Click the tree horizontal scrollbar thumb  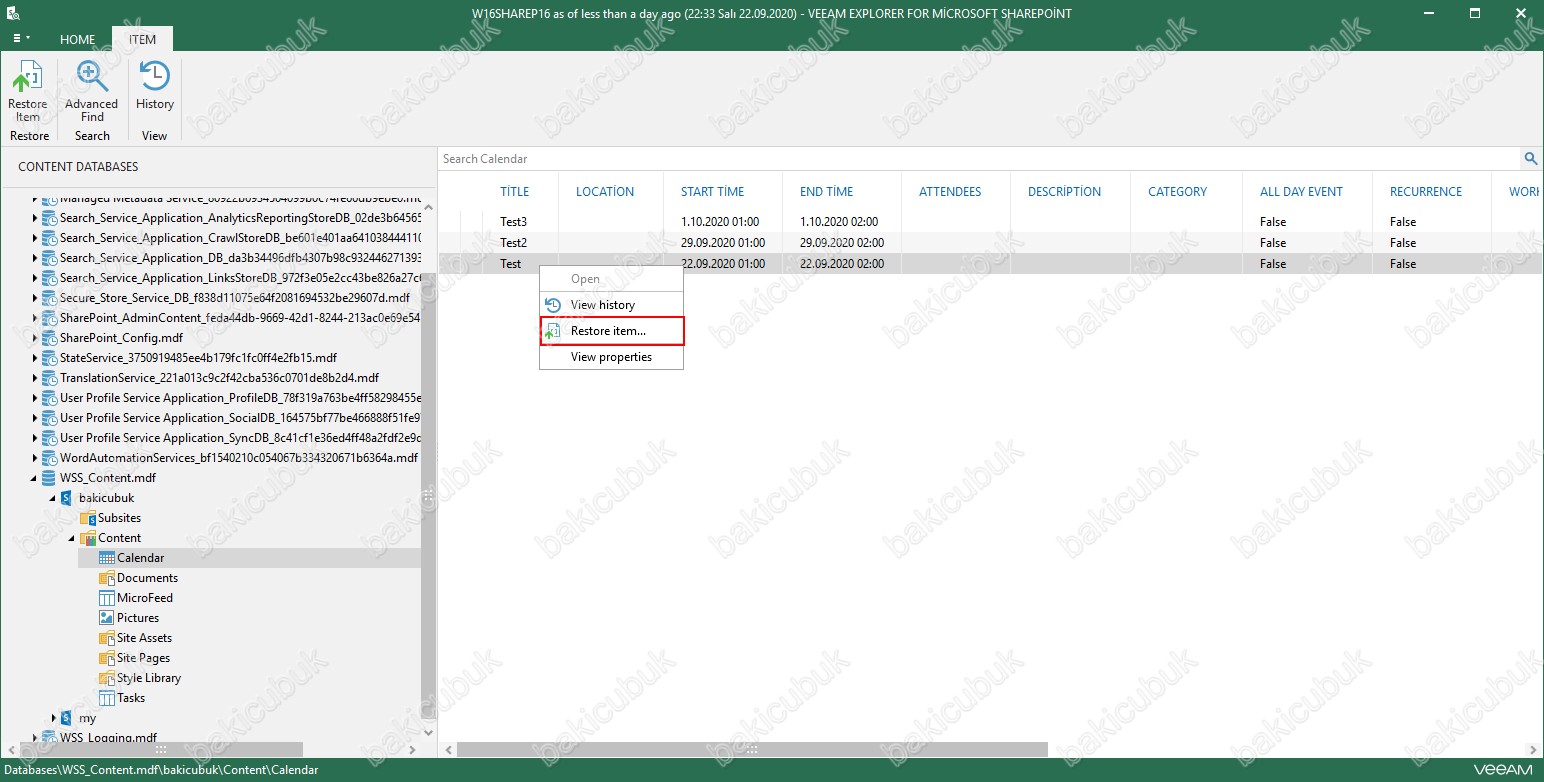(x=160, y=749)
